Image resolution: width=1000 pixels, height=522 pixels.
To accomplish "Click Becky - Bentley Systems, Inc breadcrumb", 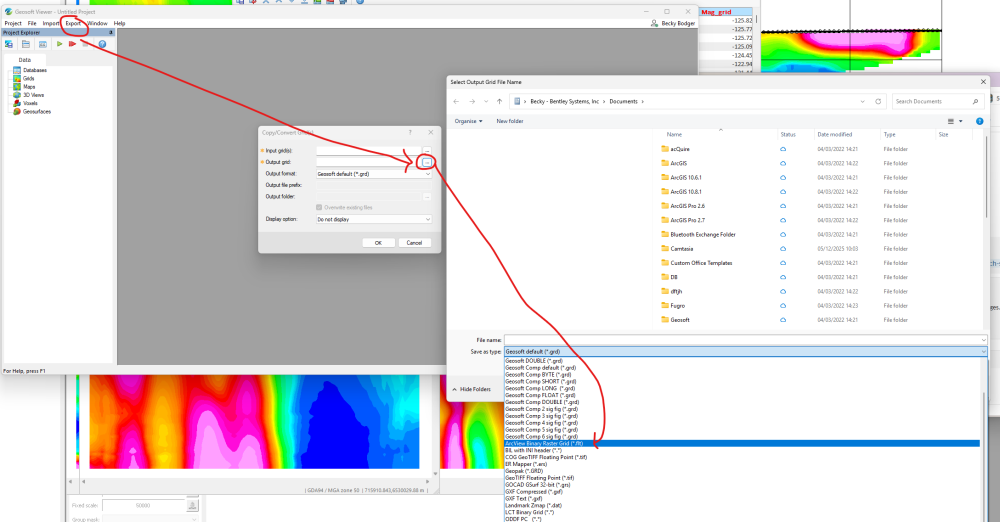I will tap(564, 101).
